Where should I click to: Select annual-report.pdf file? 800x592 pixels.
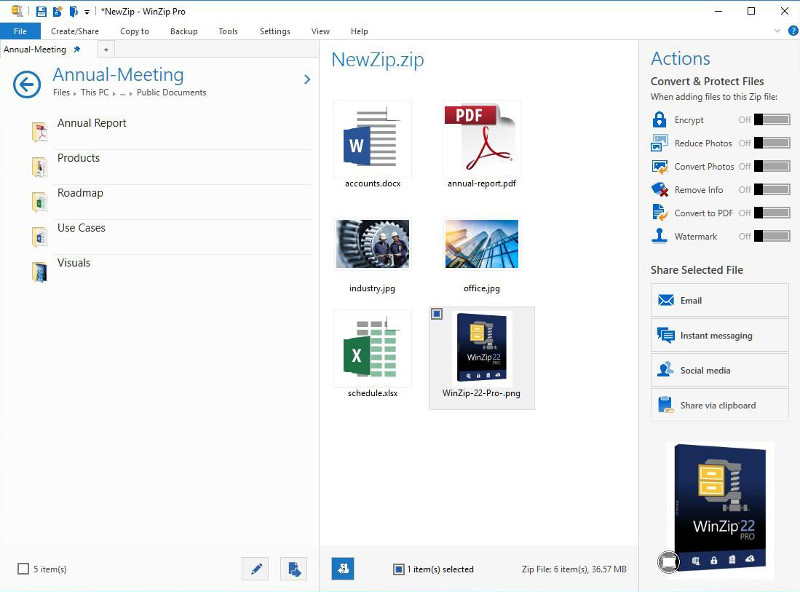click(482, 145)
